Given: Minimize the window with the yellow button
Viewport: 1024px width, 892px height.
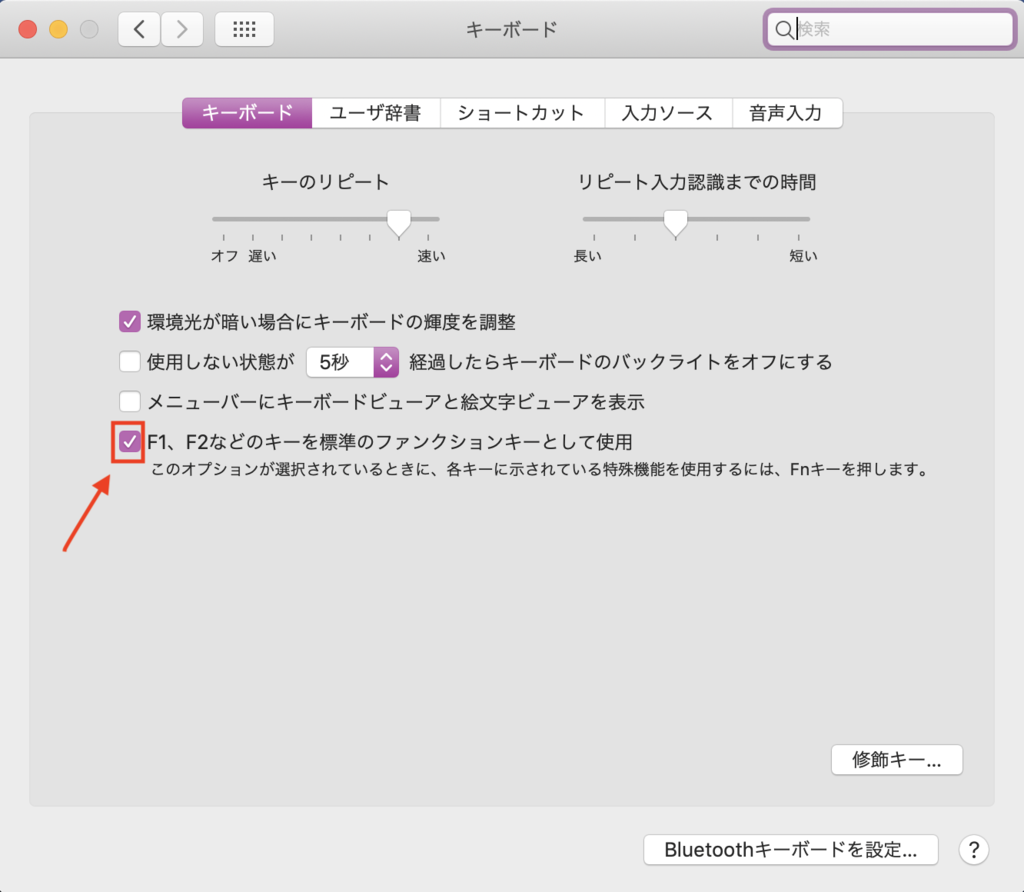Looking at the screenshot, I should point(58,29).
